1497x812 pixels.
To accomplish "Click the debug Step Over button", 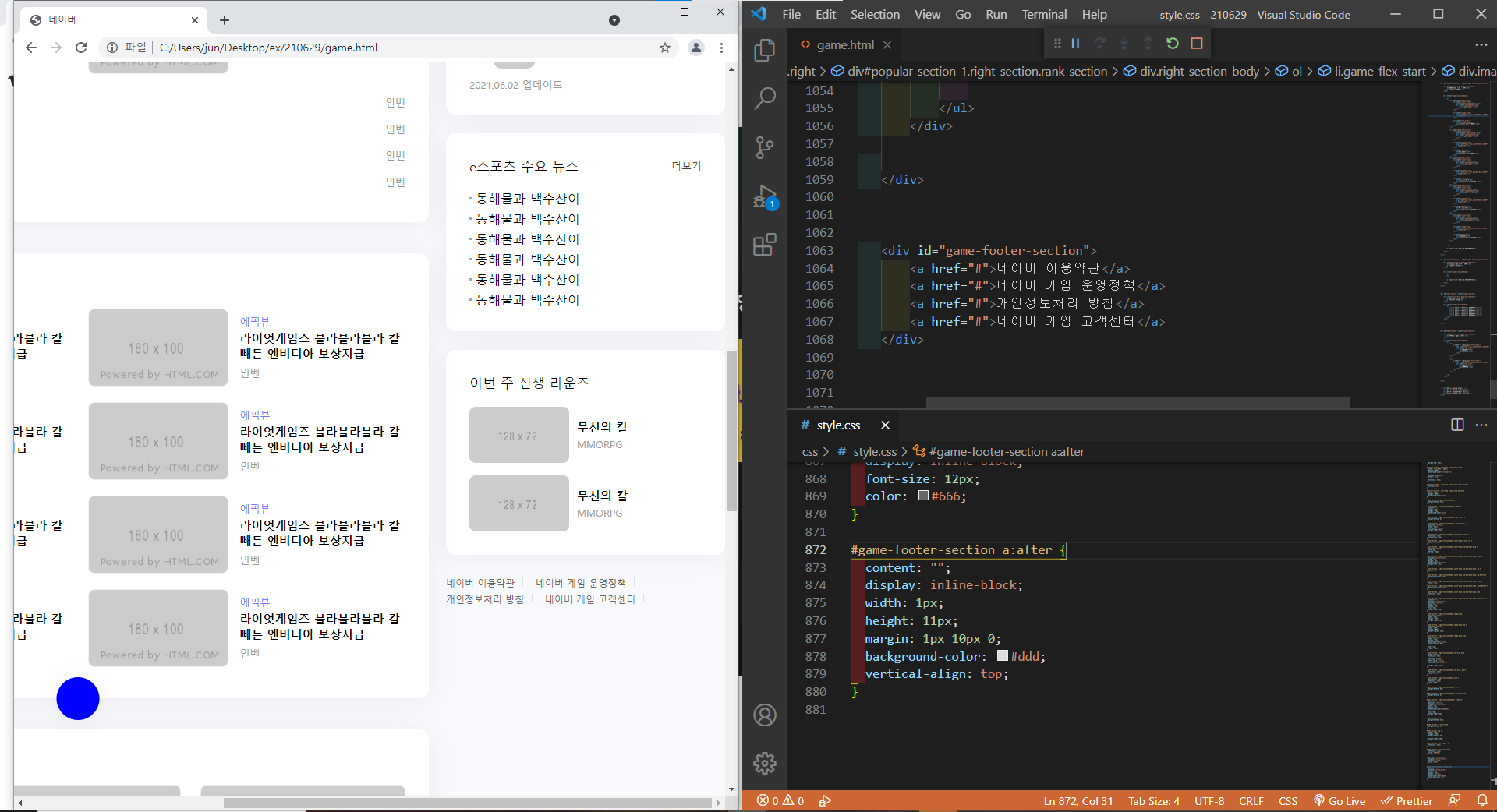I will (x=1099, y=44).
